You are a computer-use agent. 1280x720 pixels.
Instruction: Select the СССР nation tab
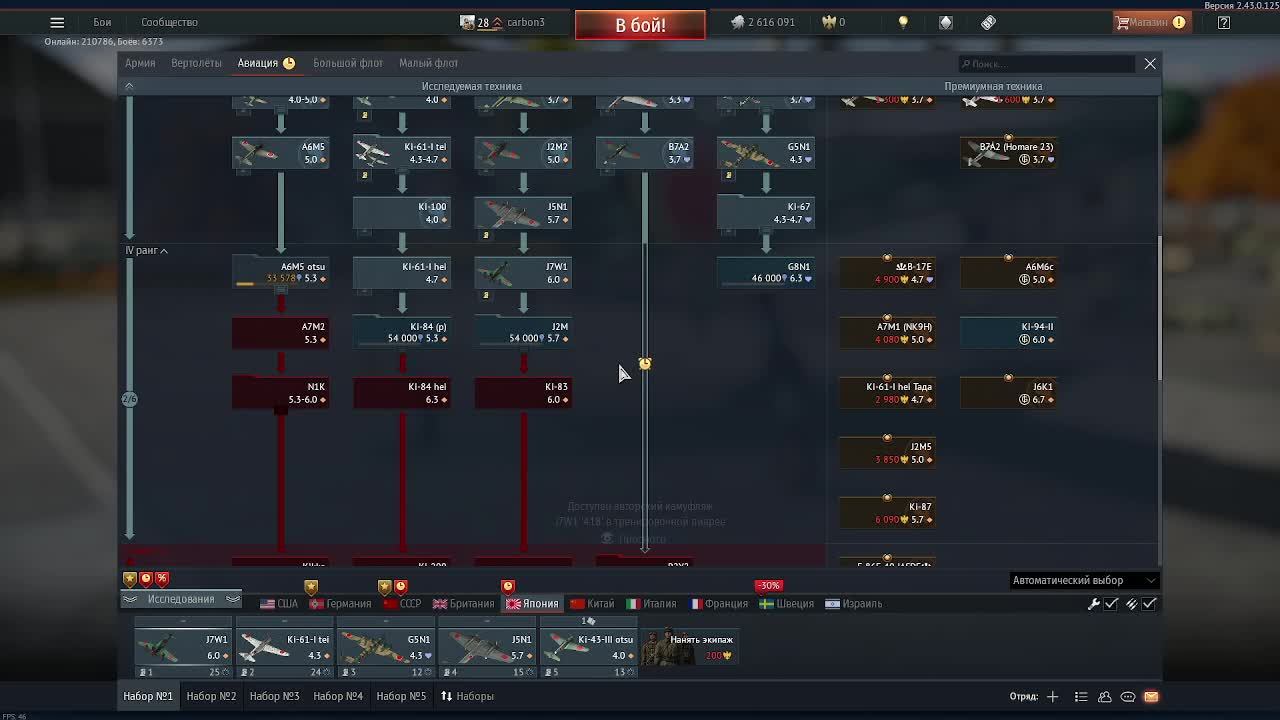tap(402, 604)
